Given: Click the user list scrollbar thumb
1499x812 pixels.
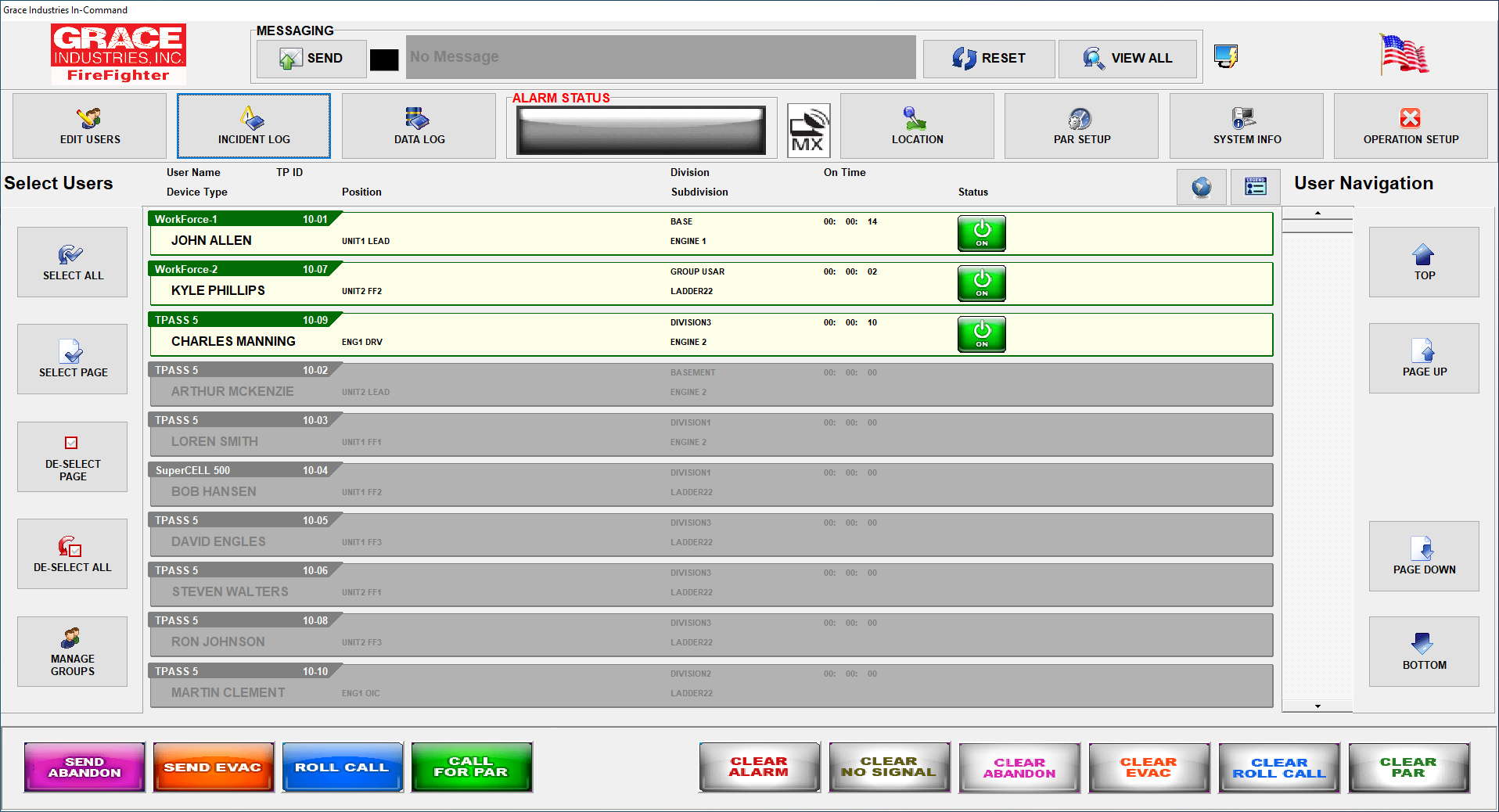Looking at the screenshot, I should pos(1317,226).
